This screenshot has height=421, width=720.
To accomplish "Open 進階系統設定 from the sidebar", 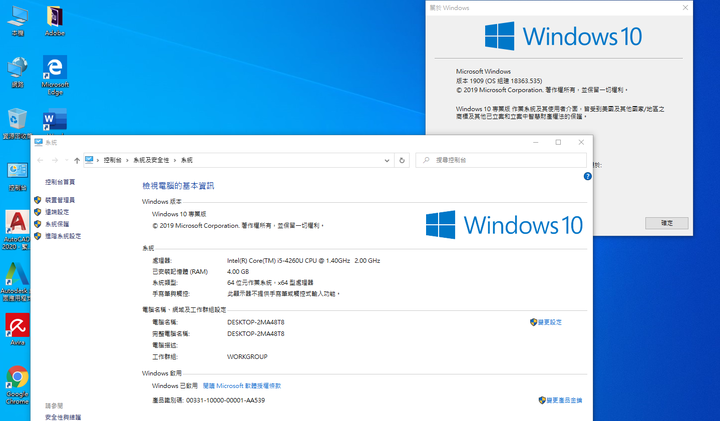I will pos(63,236).
